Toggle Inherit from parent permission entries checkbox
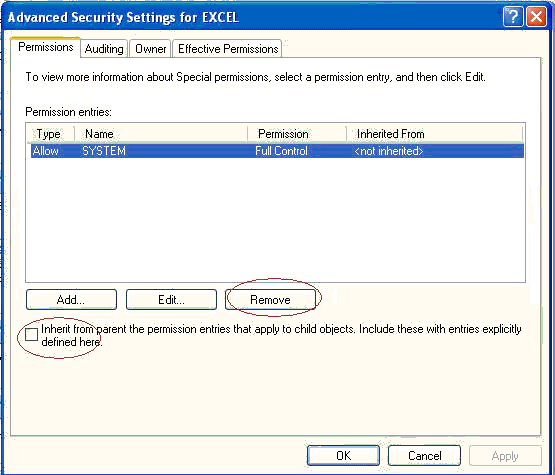 pyautogui.click(x=32, y=334)
